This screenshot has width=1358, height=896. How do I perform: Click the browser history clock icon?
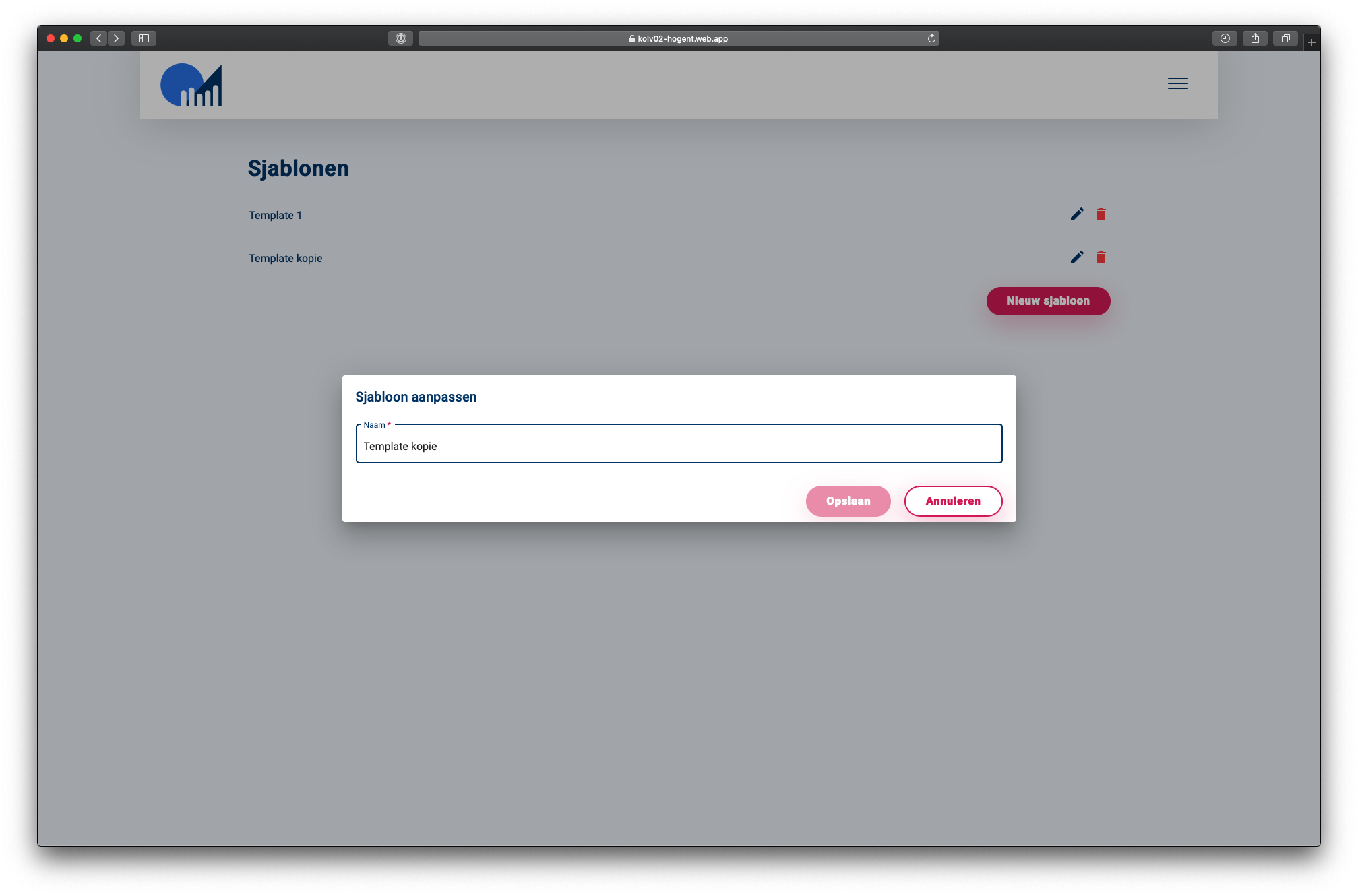click(1225, 38)
